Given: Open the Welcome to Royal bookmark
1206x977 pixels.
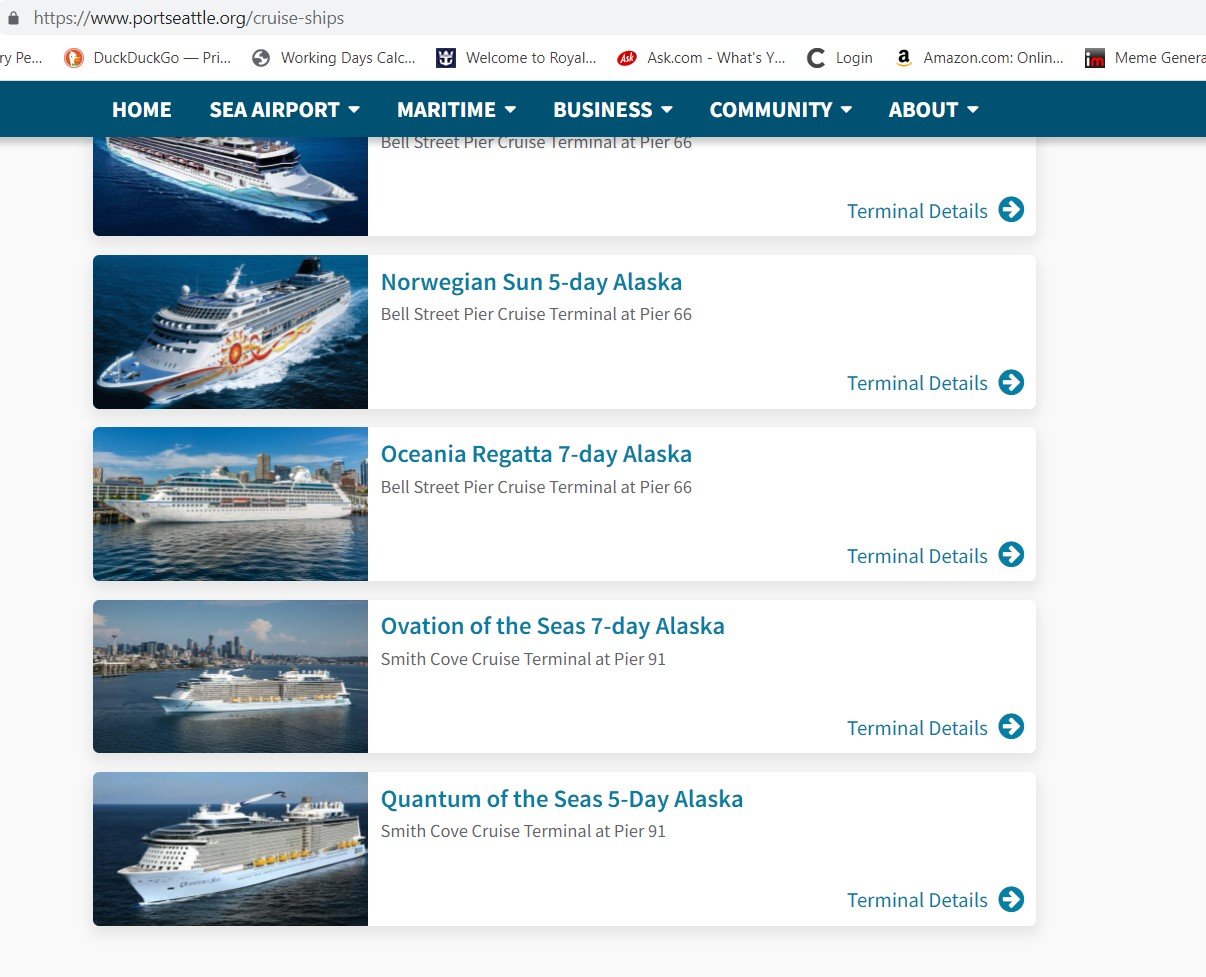Looking at the screenshot, I should (x=516, y=58).
